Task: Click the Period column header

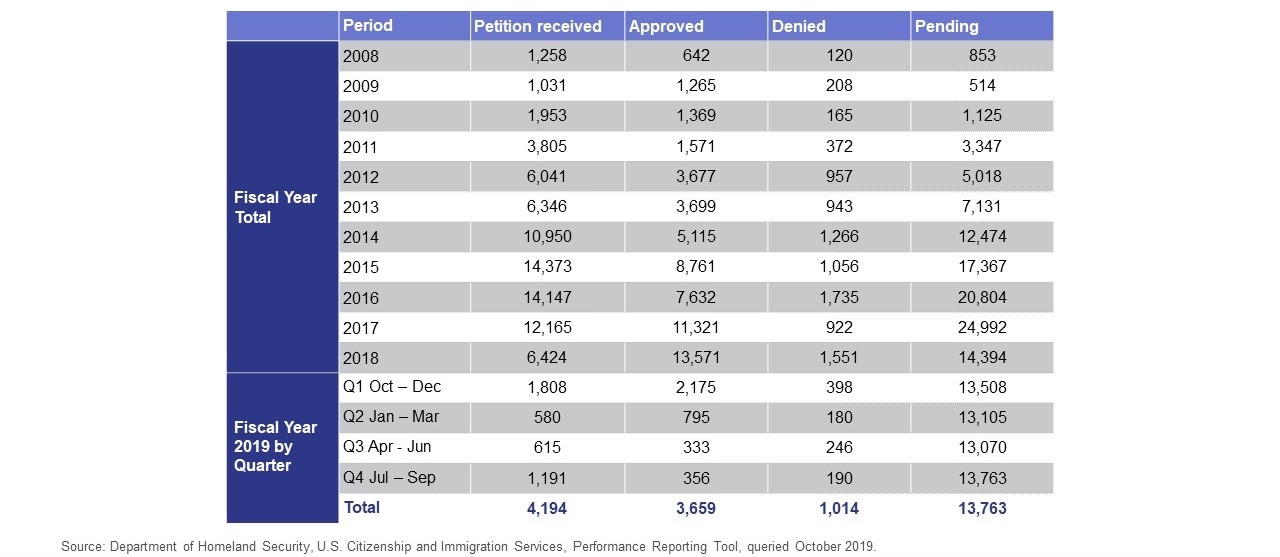Action: click(368, 26)
